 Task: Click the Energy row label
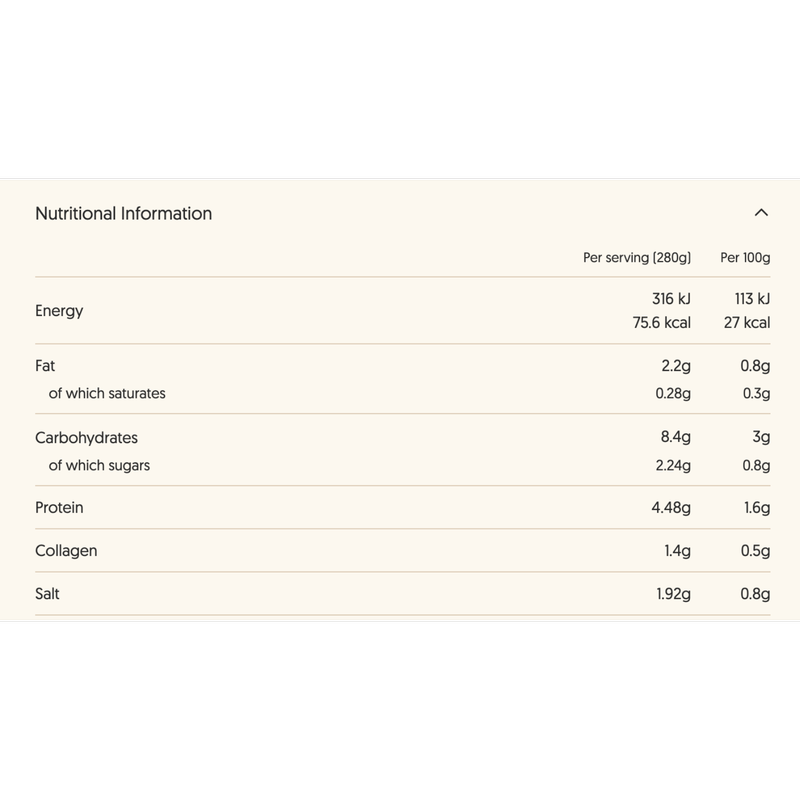point(59,311)
